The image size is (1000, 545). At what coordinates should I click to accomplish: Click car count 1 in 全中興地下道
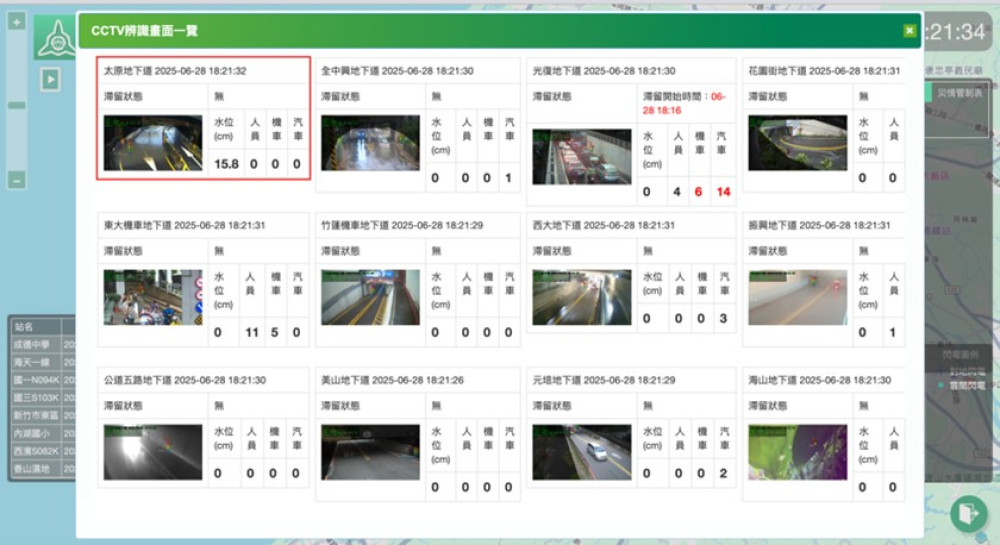(508, 178)
